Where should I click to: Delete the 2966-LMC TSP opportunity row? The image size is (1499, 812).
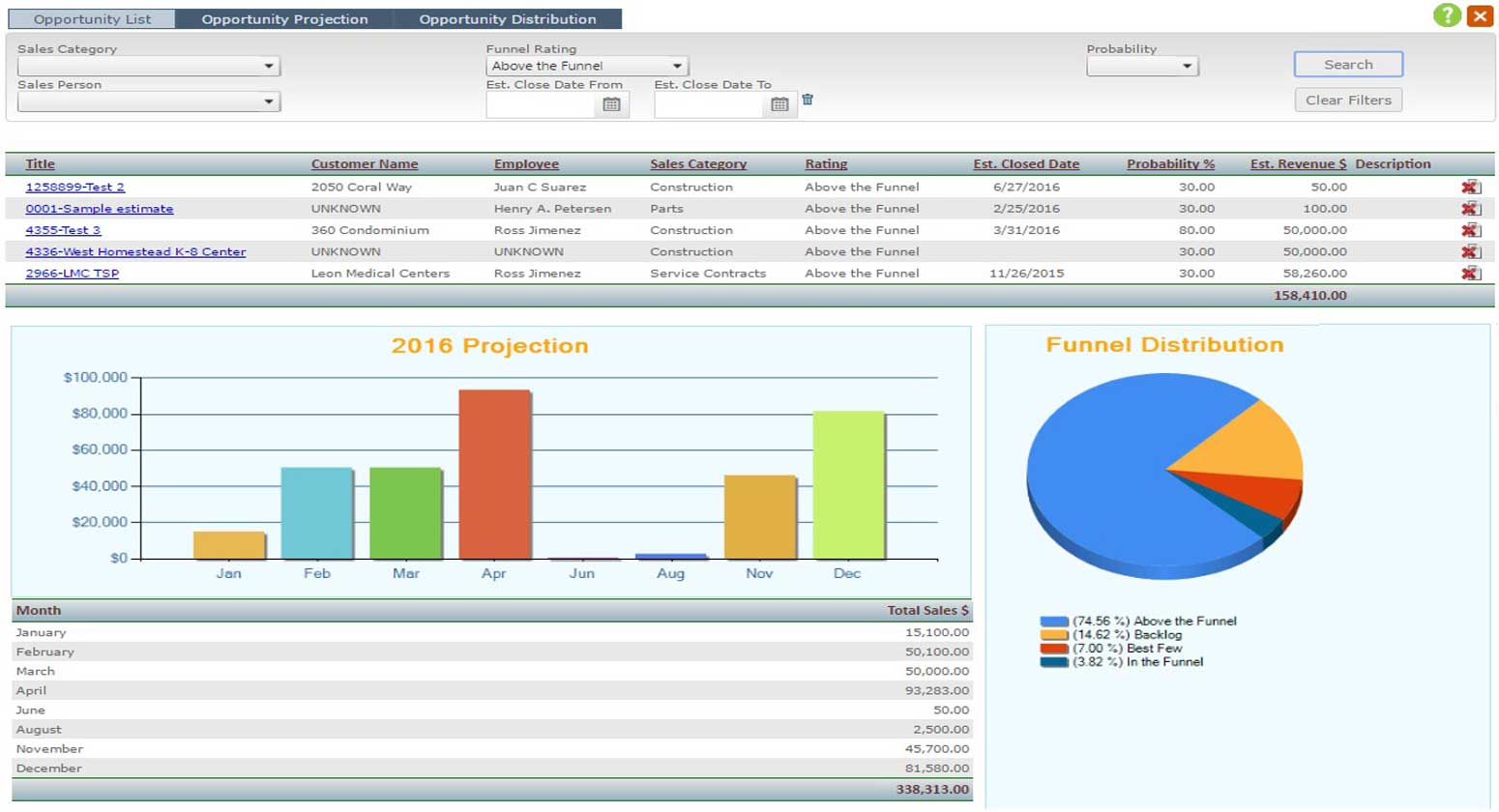point(1470,274)
